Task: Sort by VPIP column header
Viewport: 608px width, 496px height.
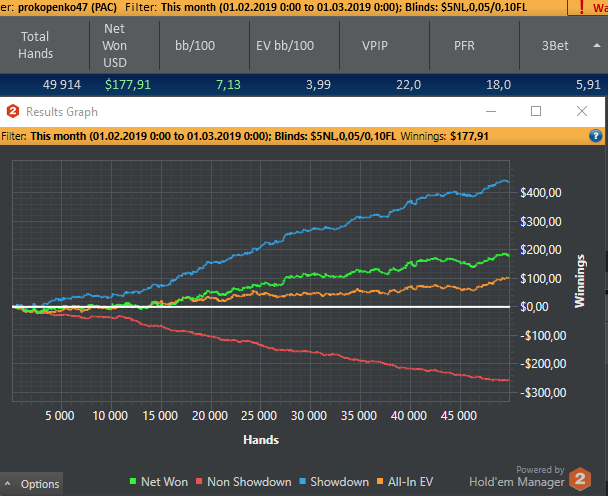Action: click(375, 45)
